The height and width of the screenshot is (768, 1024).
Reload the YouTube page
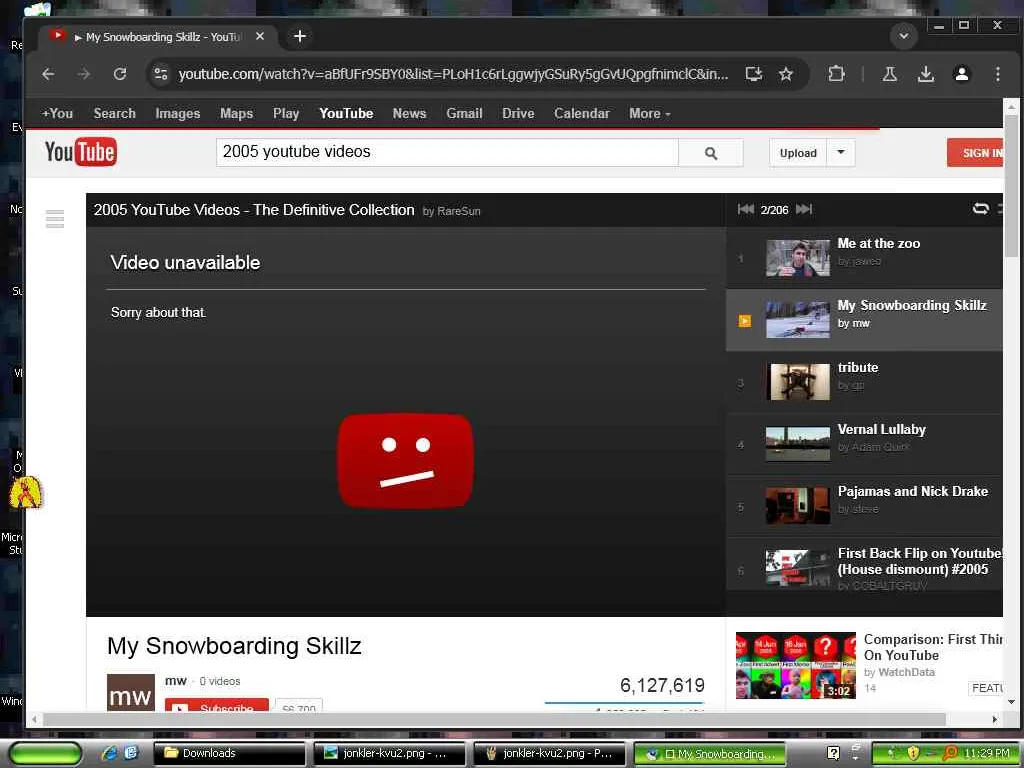click(x=120, y=74)
